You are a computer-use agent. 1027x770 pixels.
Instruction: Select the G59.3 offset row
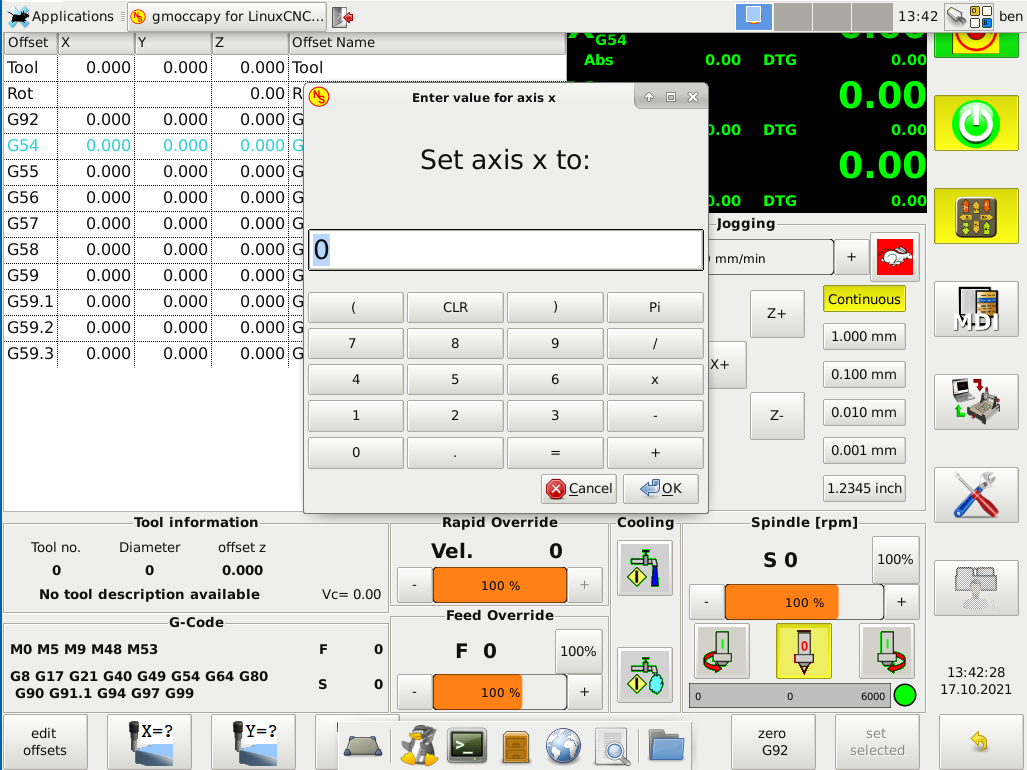click(x=154, y=354)
